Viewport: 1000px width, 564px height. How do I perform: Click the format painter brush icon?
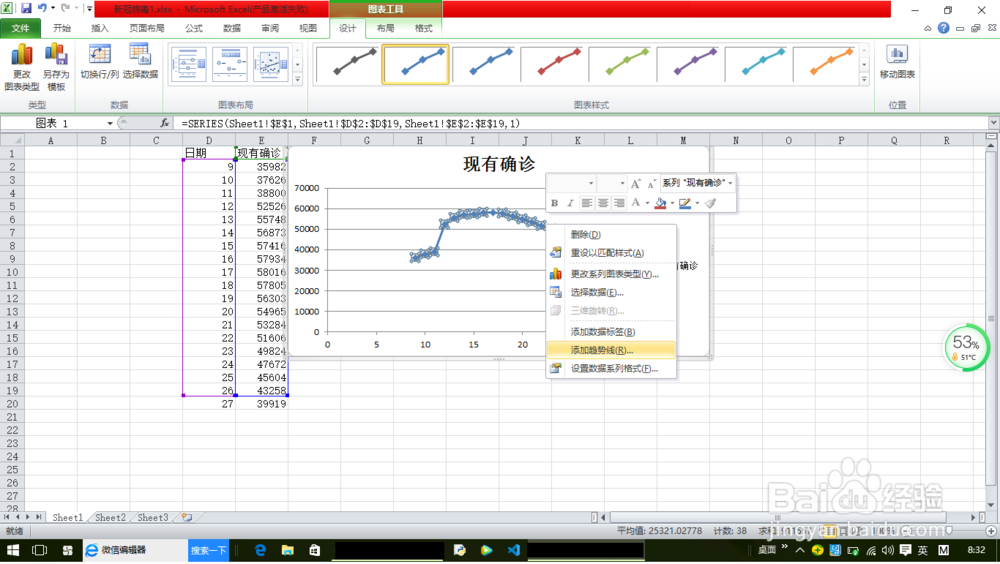pyautogui.click(x=710, y=203)
